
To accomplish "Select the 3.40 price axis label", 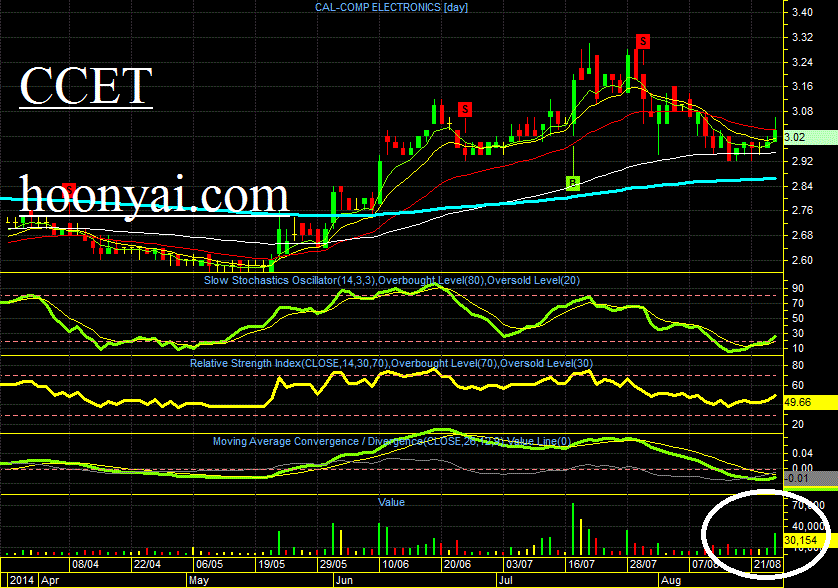I will tap(802, 12).
